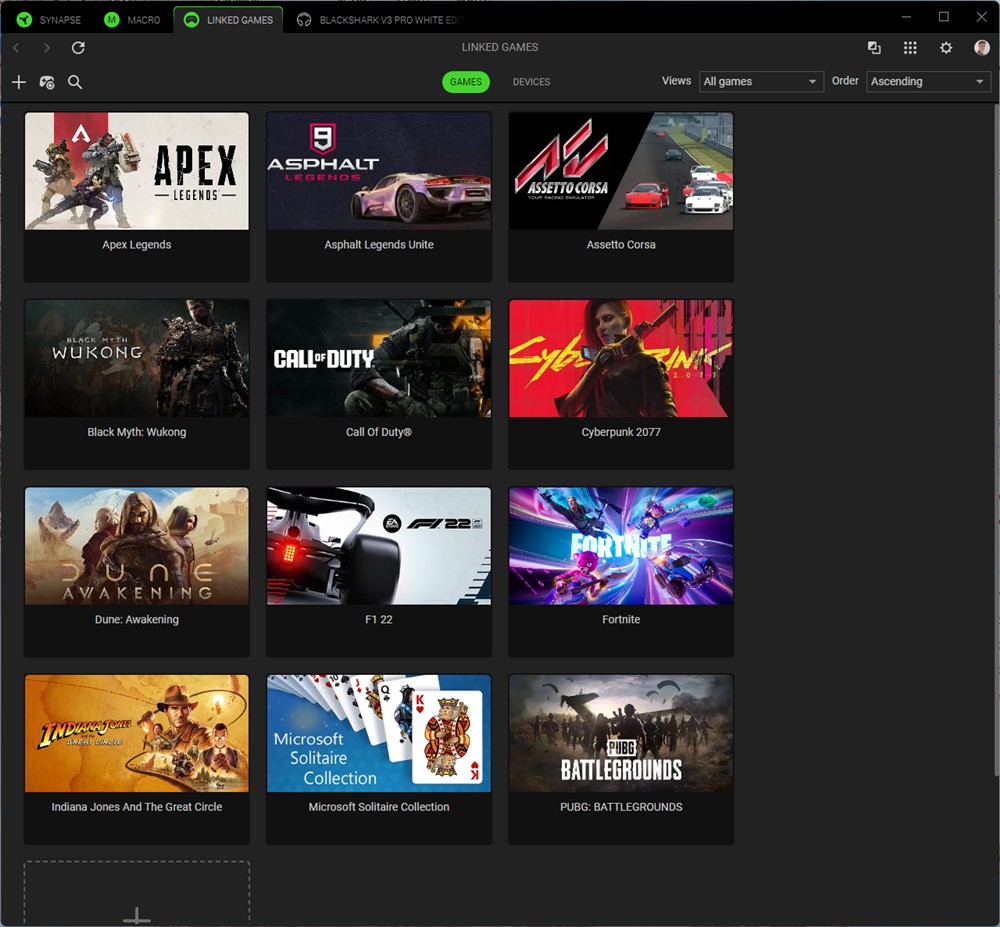Click the vertical scrollbar on the right
This screenshot has height=927, width=1000.
pos(995,440)
